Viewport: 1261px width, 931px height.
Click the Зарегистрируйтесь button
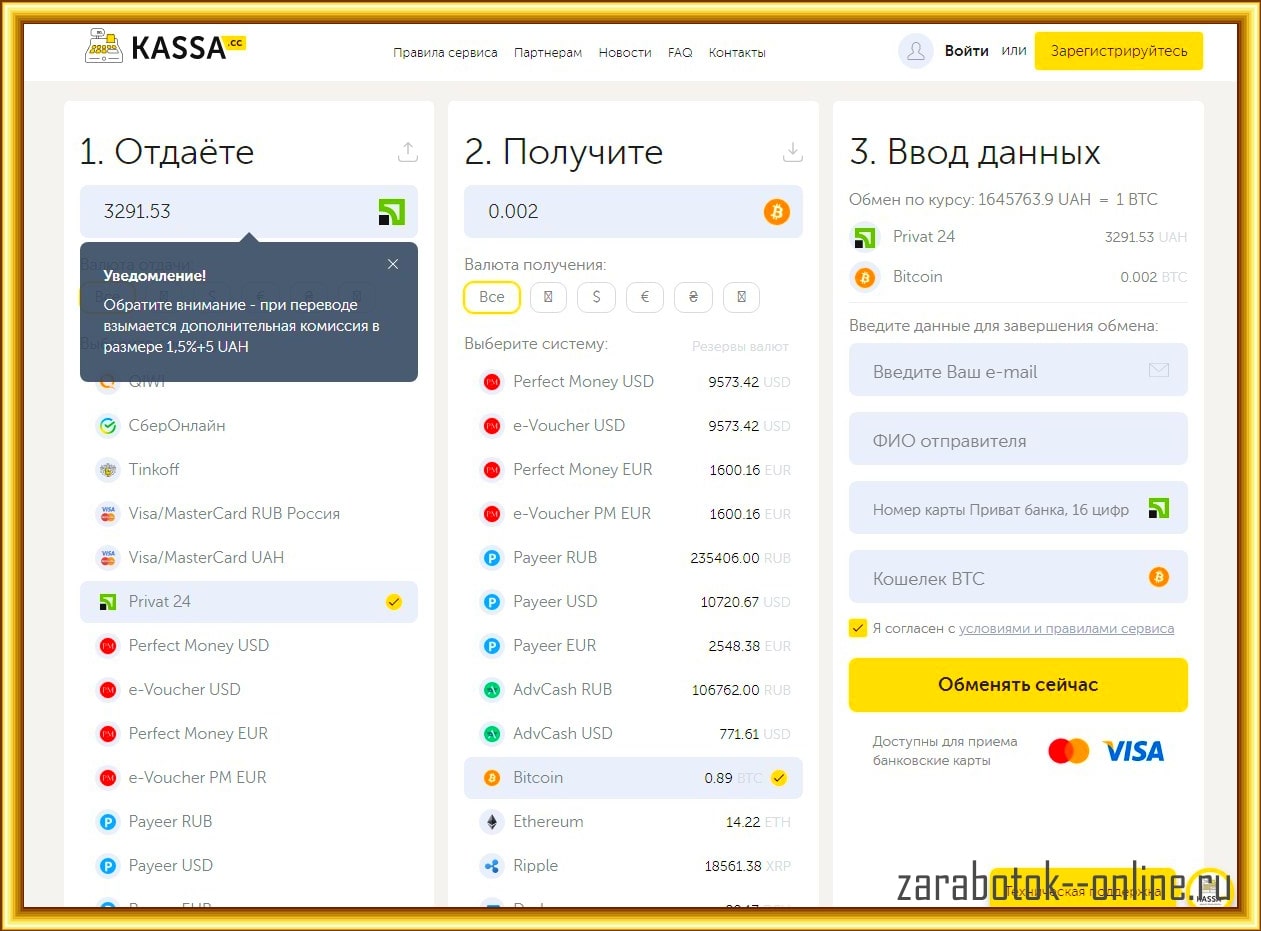[1118, 51]
